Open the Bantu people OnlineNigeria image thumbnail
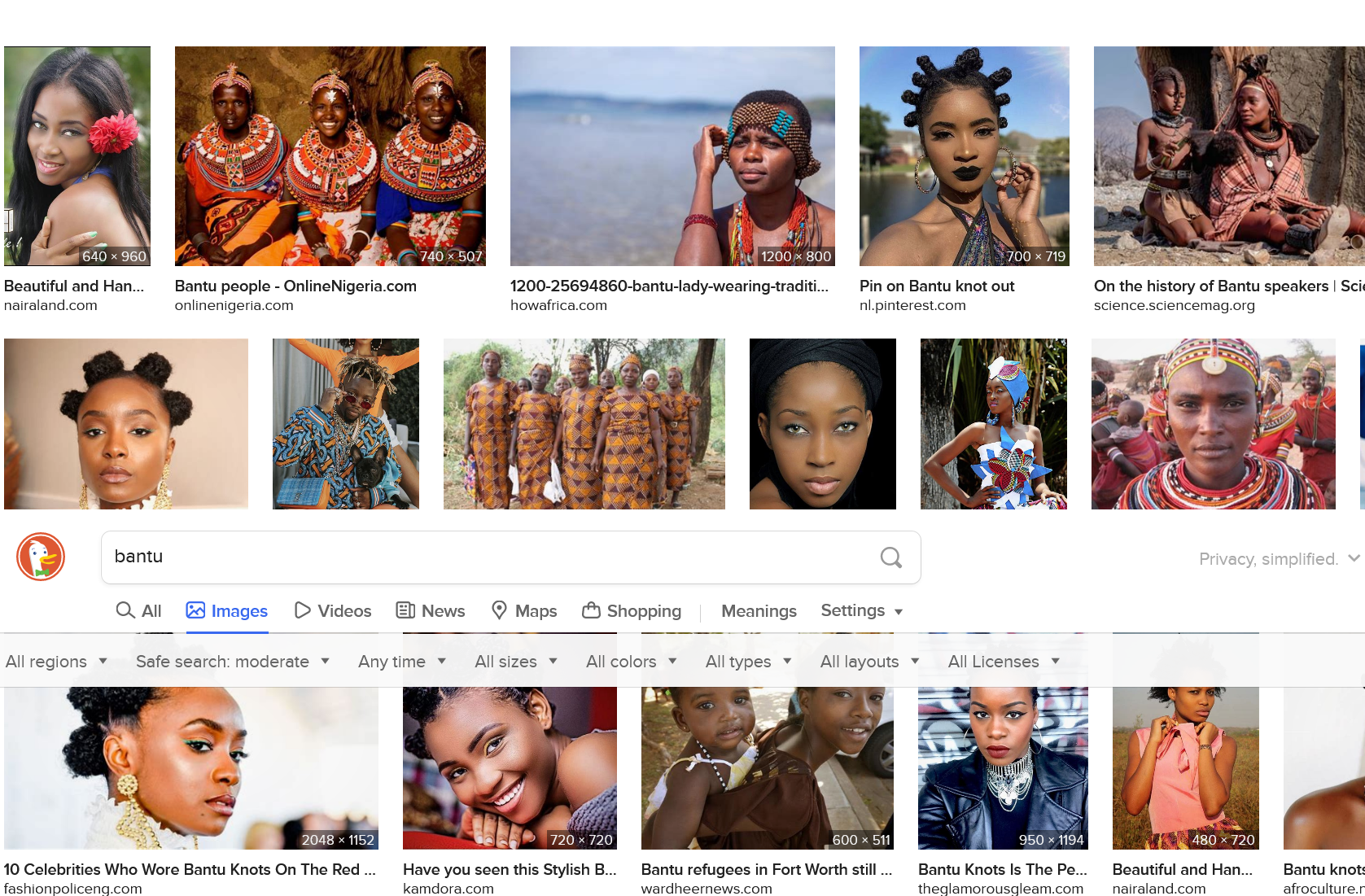 coord(330,156)
